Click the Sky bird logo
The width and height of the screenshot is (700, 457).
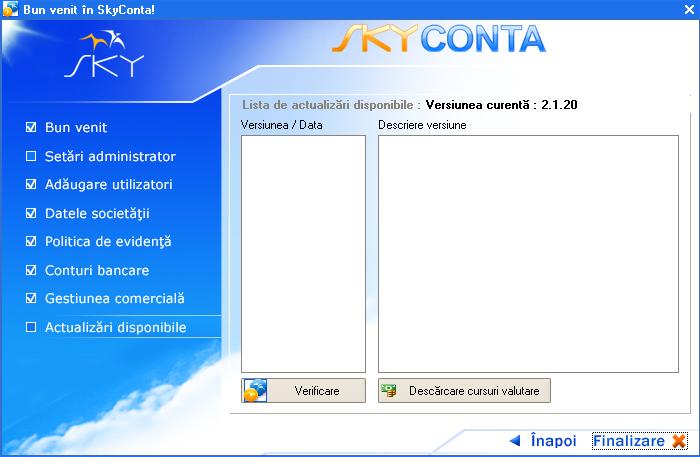[x=104, y=54]
